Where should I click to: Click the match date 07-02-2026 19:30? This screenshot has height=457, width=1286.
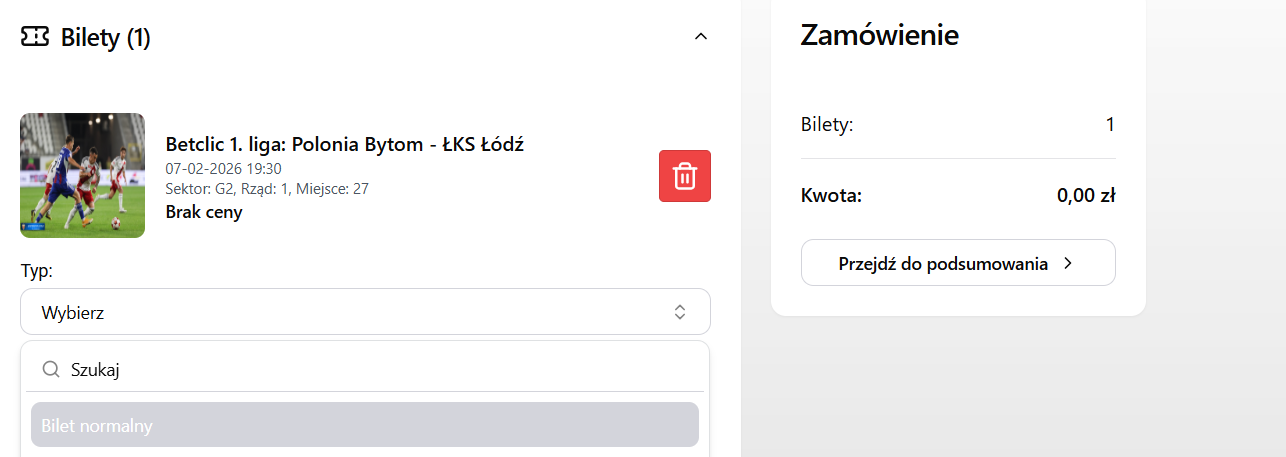tap(223, 168)
